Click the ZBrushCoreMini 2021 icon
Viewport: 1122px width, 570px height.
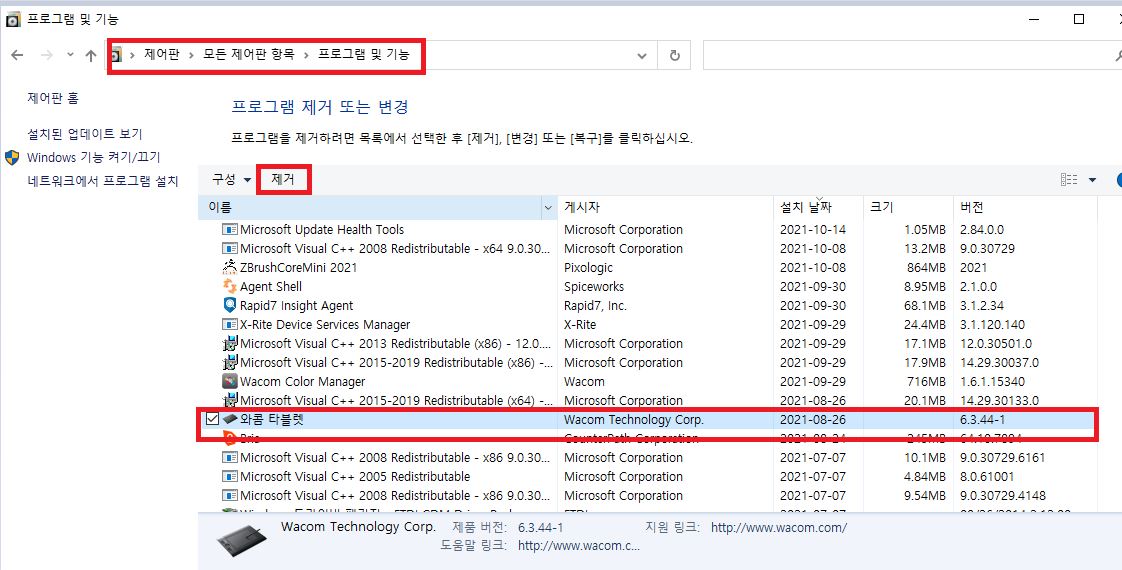tap(230, 267)
